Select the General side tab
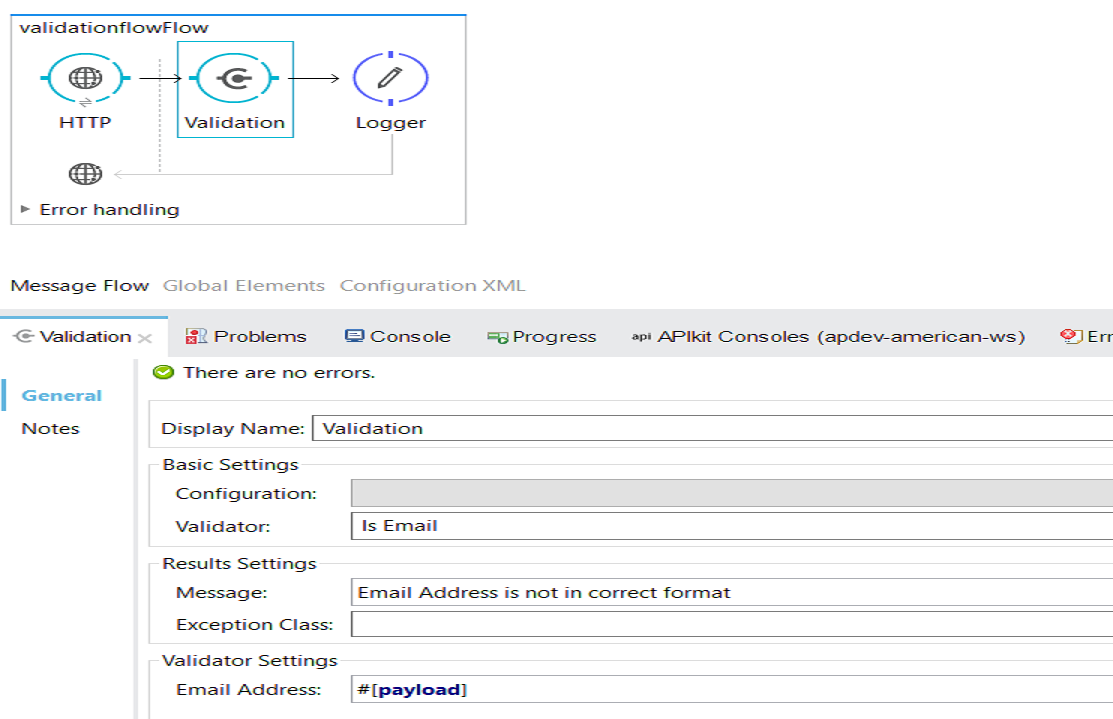The width and height of the screenshot is (1113, 719). 62,396
